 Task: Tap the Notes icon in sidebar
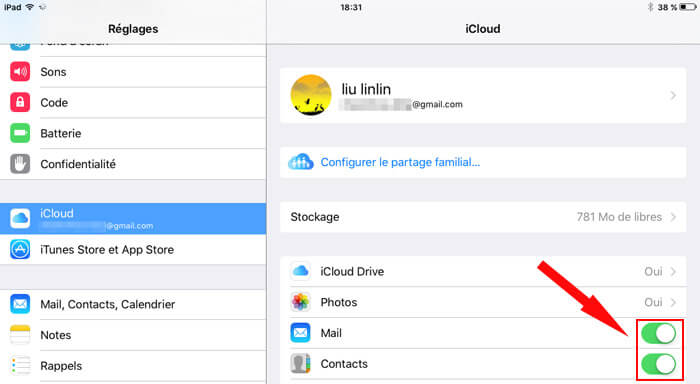click(20, 335)
